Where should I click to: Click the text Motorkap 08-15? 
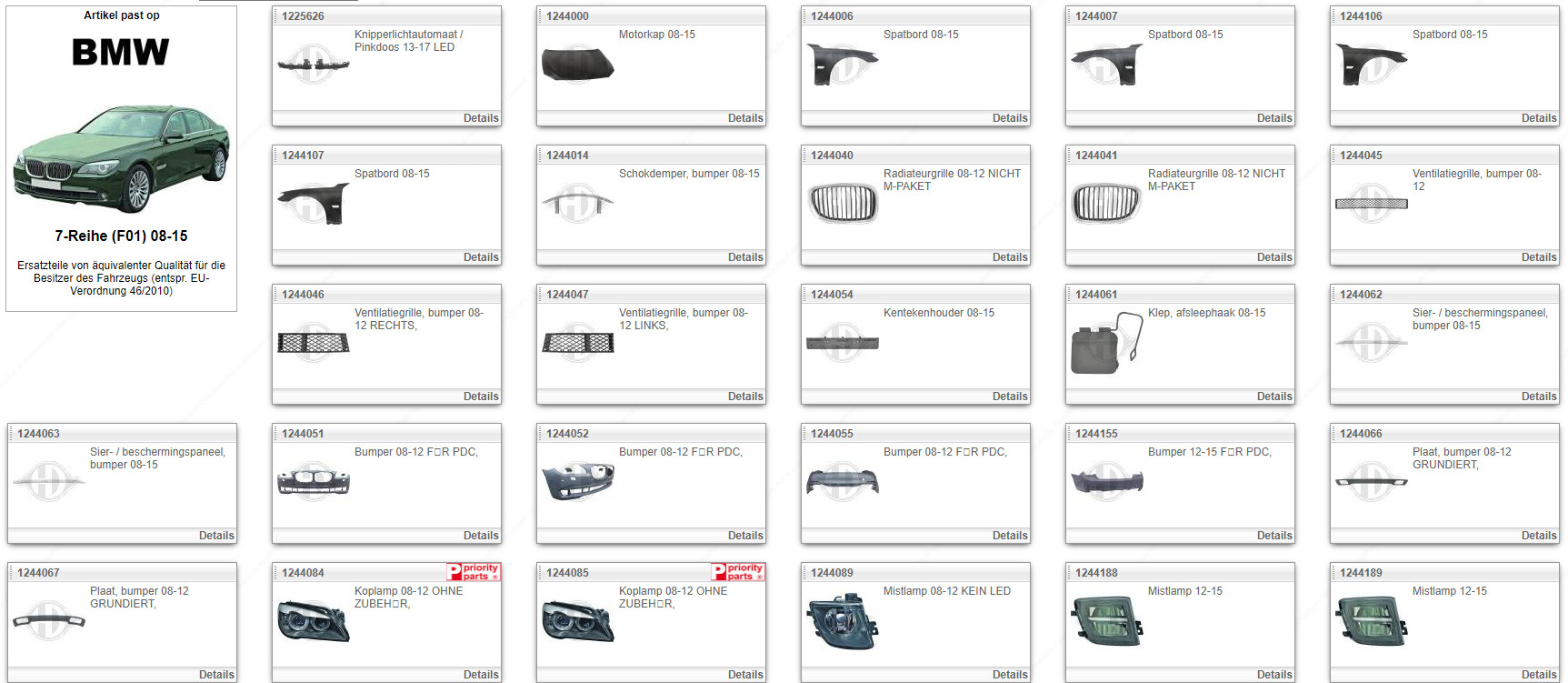(657, 35)
